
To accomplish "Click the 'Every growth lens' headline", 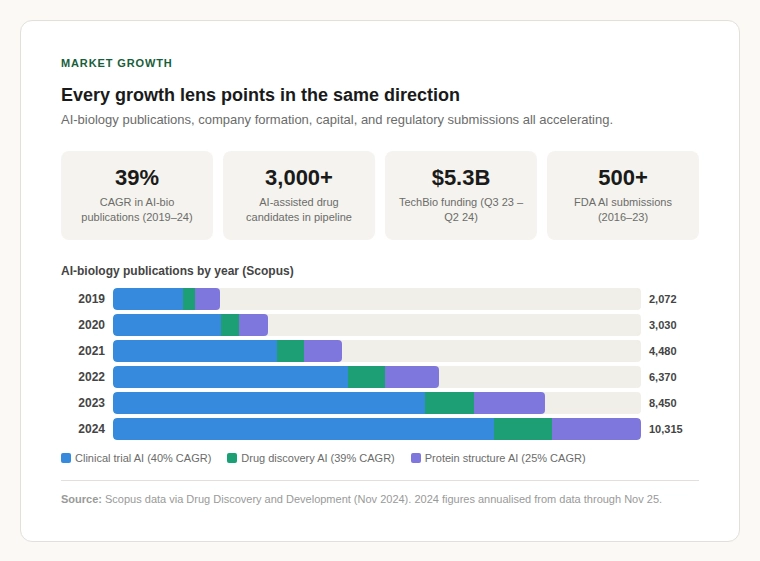I will [260, 95].
